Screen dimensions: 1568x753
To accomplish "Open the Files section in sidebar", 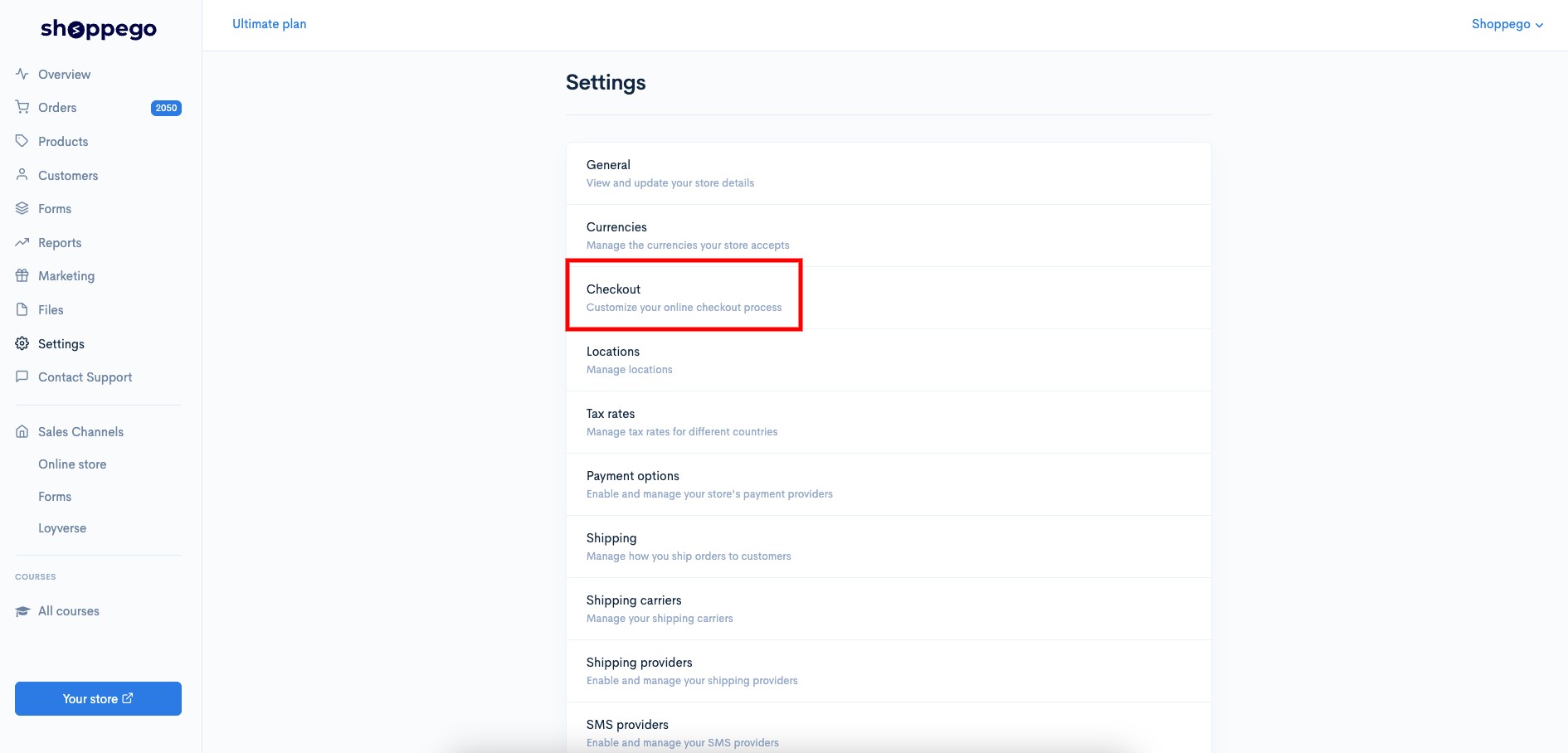I will pyautogui.click(x=51, y=309).
